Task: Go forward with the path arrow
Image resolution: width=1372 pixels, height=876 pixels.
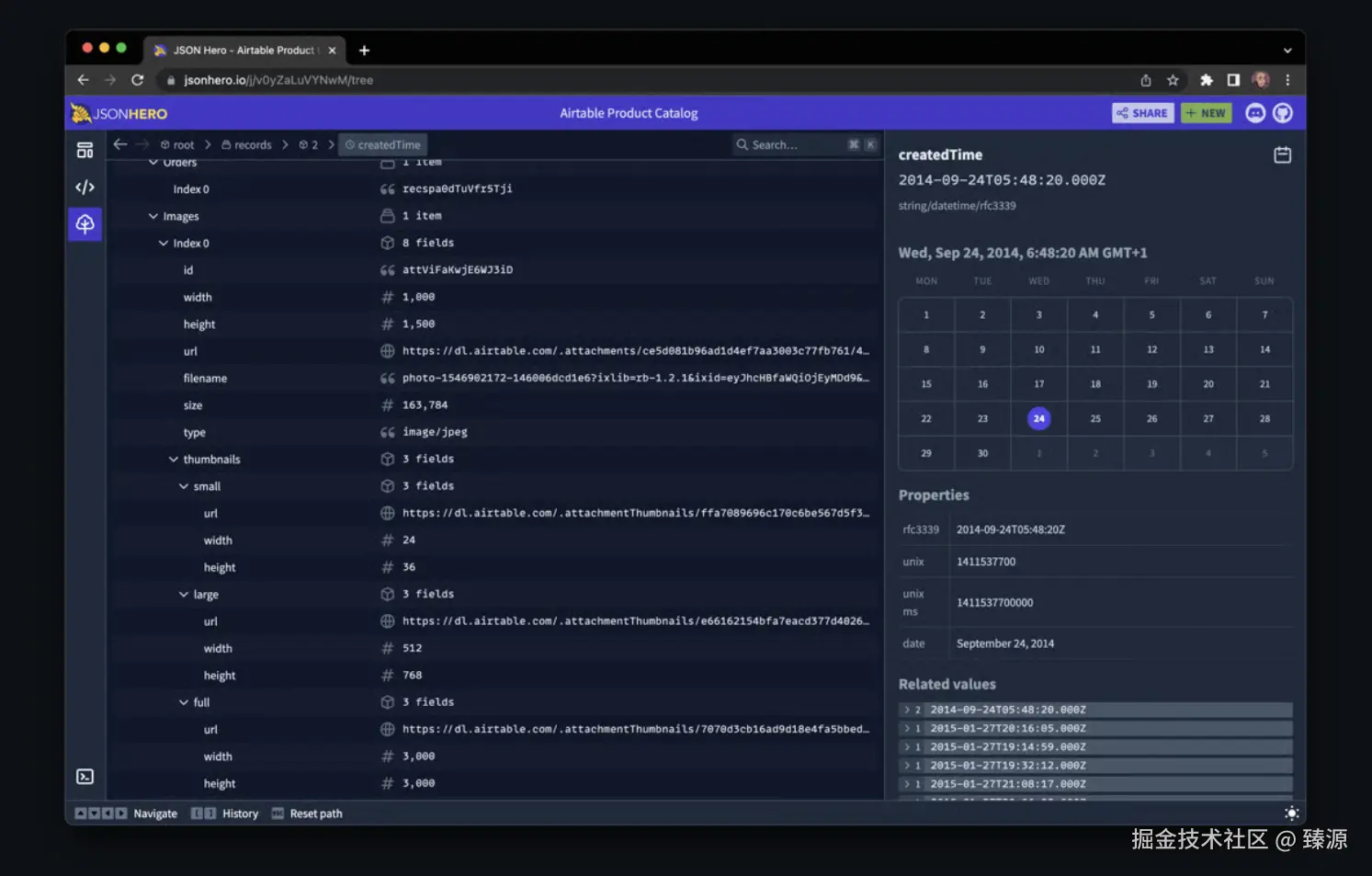Action: 142,144
